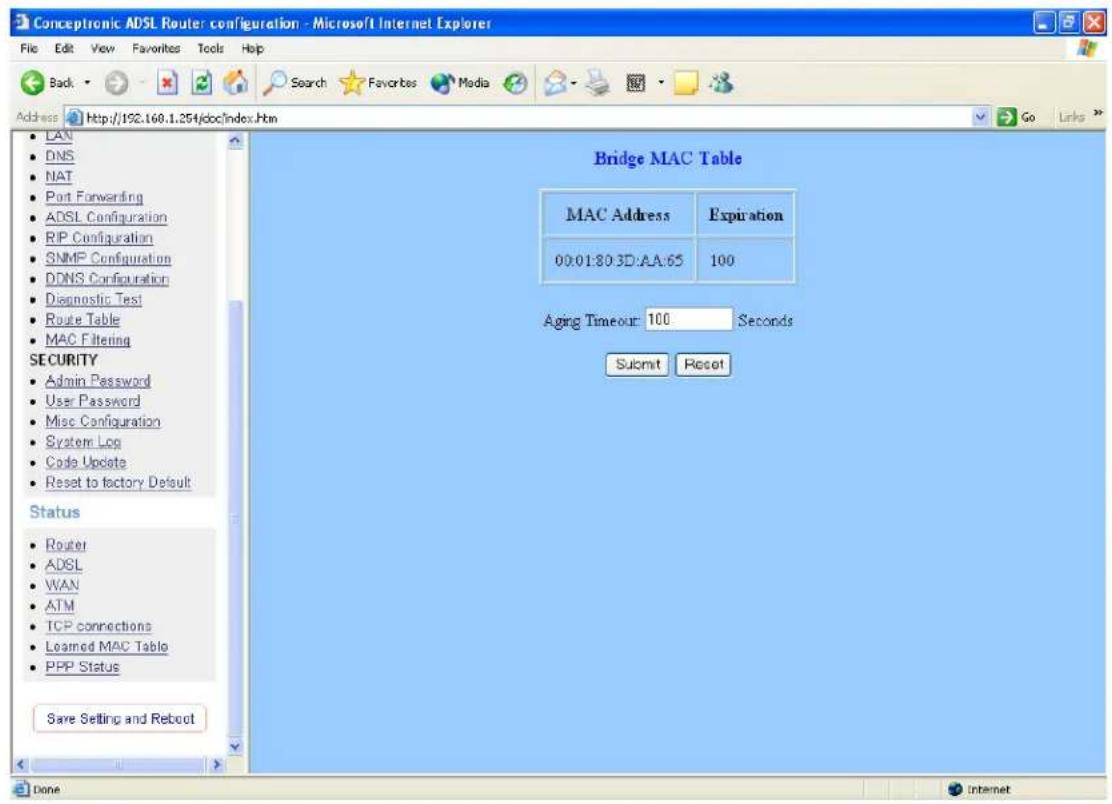Open the Diagnostic Test link
Screen dimensions: 1112x804
click(94, 299)
